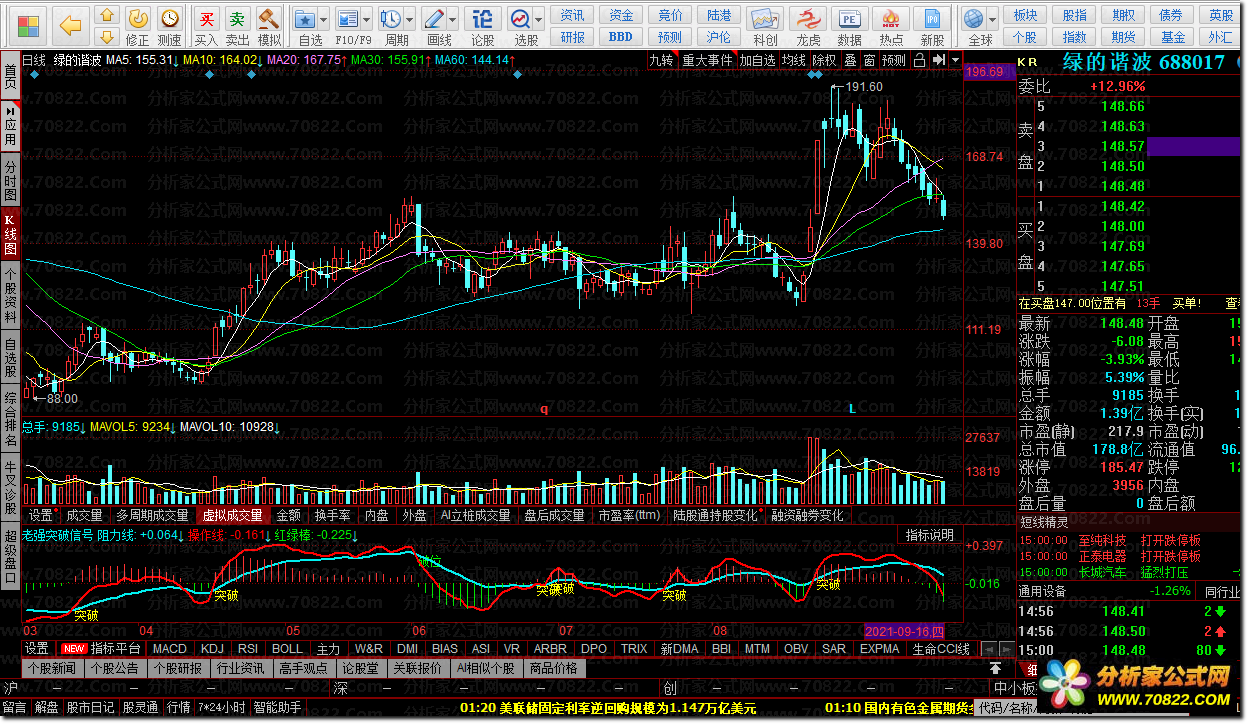Toggle 均线 moving averages display
The height and width of the screenshot is (724, 1249).
794,60
